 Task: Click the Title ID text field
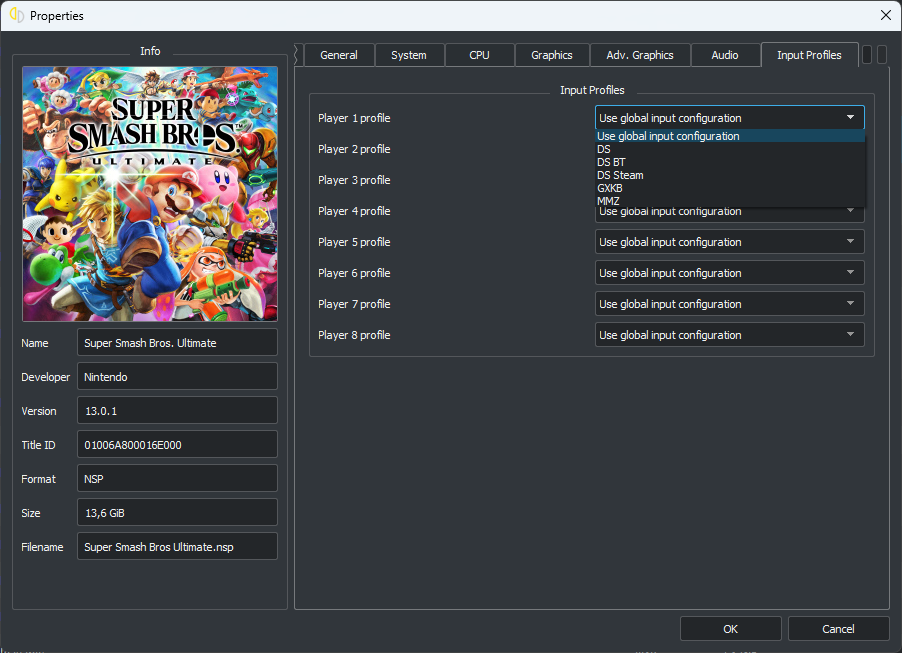177,445
